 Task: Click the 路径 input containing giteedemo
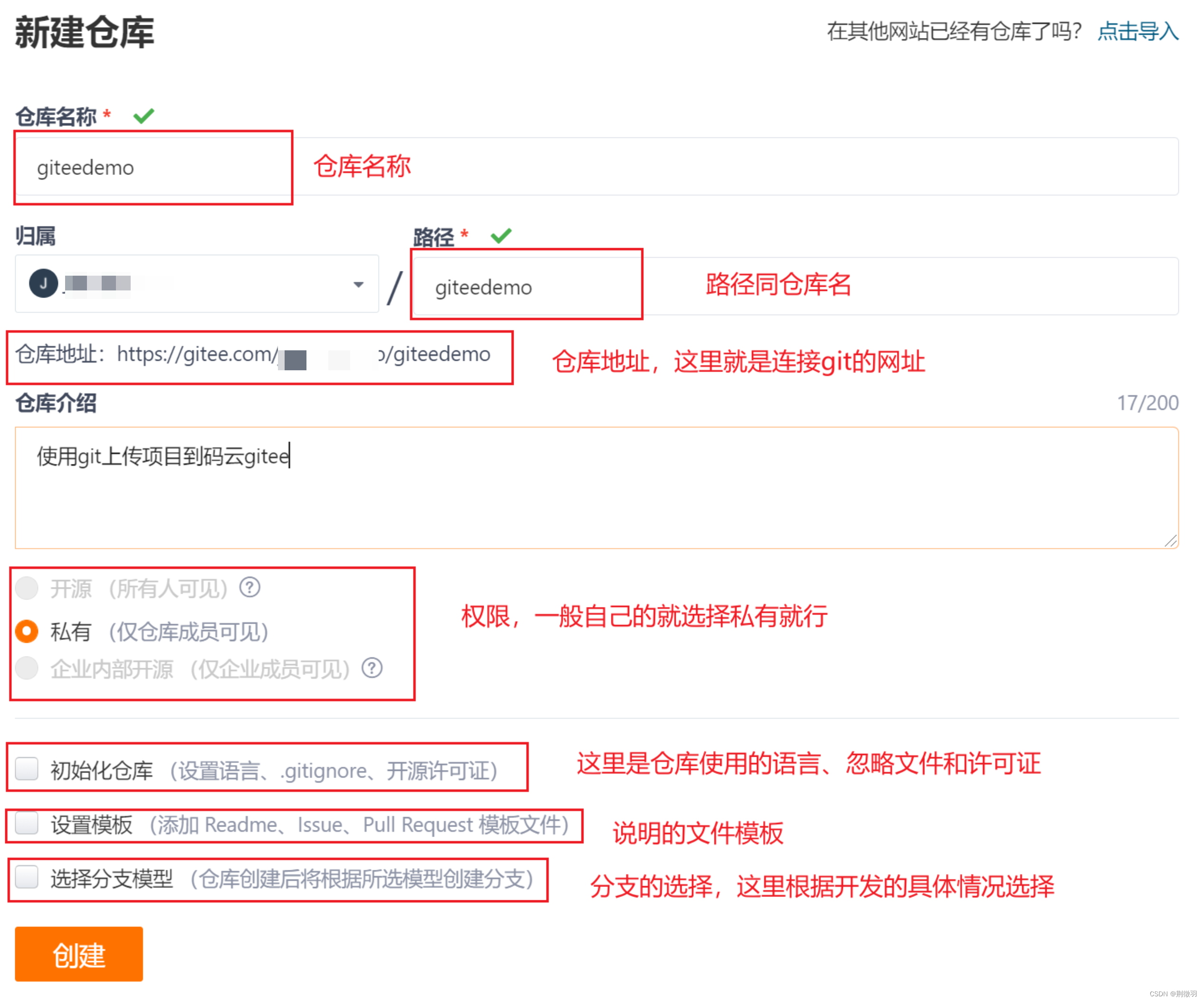pyautogui.click(x=796, y=286)
